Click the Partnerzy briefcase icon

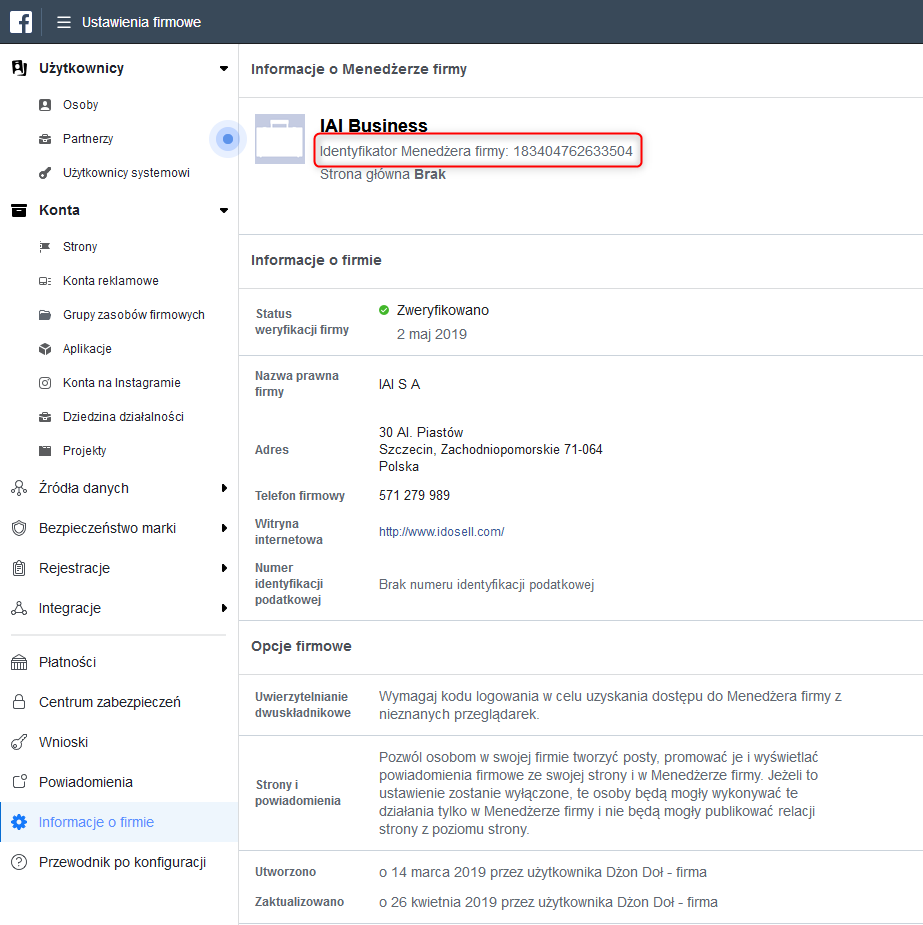coord(45,139)
